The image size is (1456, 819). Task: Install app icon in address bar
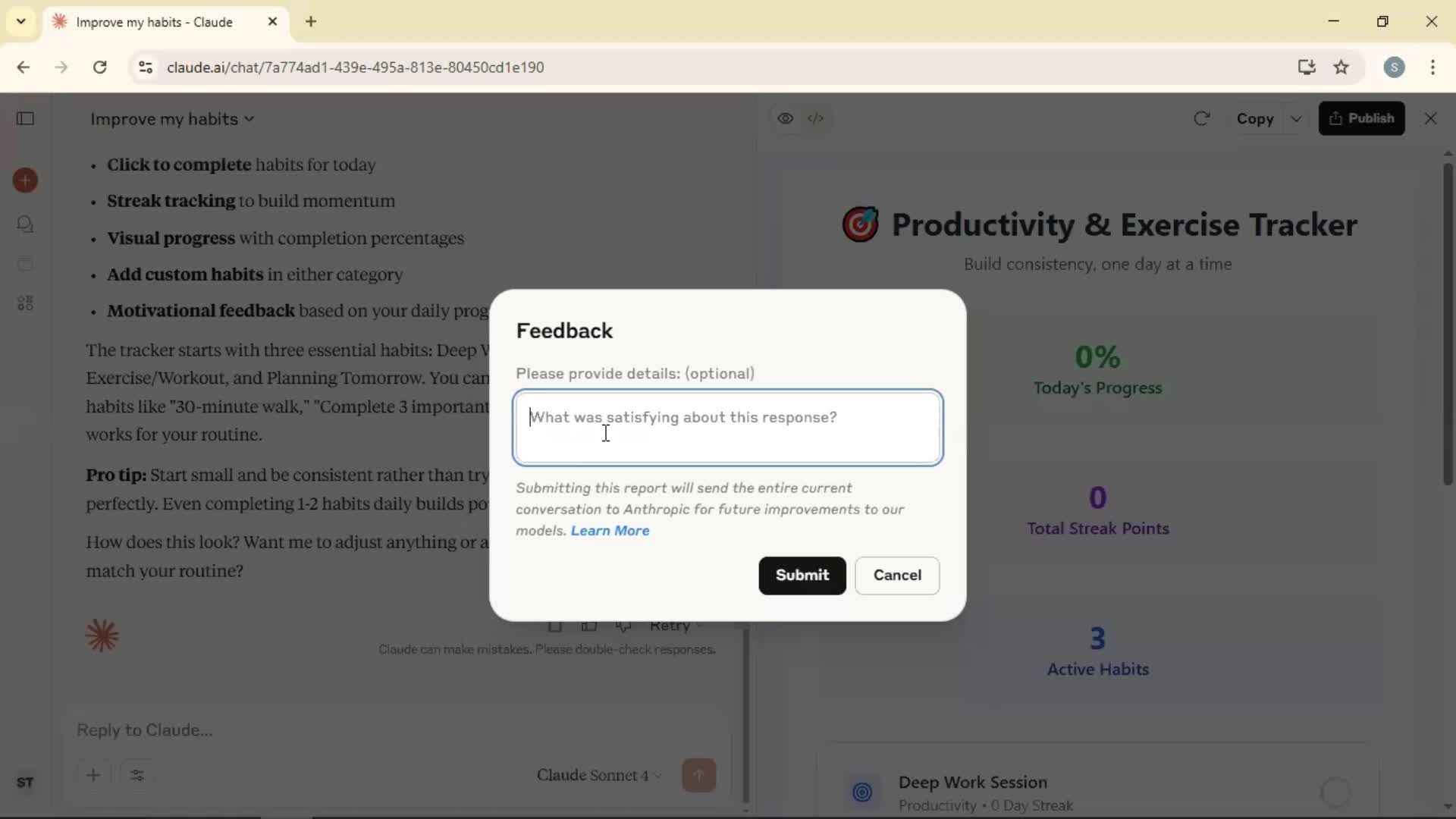pyautogui.click(x=1306, y=67)
